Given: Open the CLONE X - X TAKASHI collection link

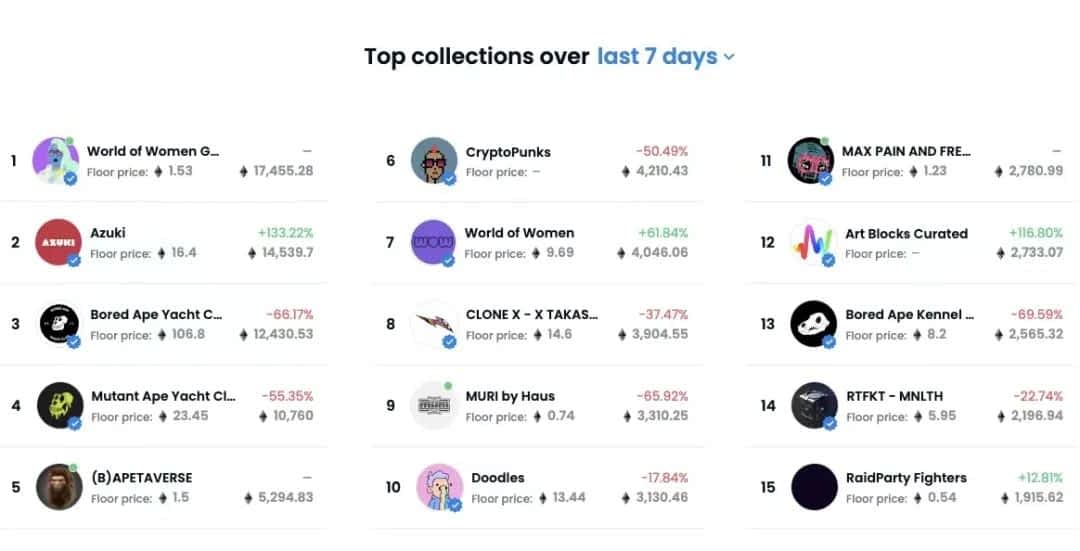Looking at the screenshot, I should pyautogui.click(x=531, y=315).
